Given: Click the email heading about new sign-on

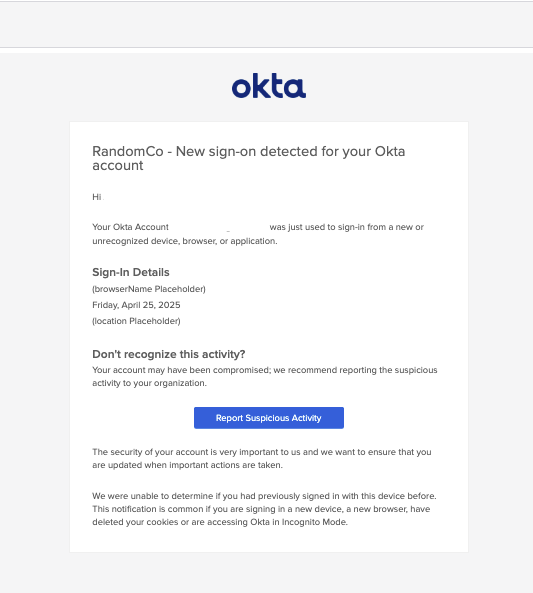Looking at the screenshot, I should tap(249, 158).
